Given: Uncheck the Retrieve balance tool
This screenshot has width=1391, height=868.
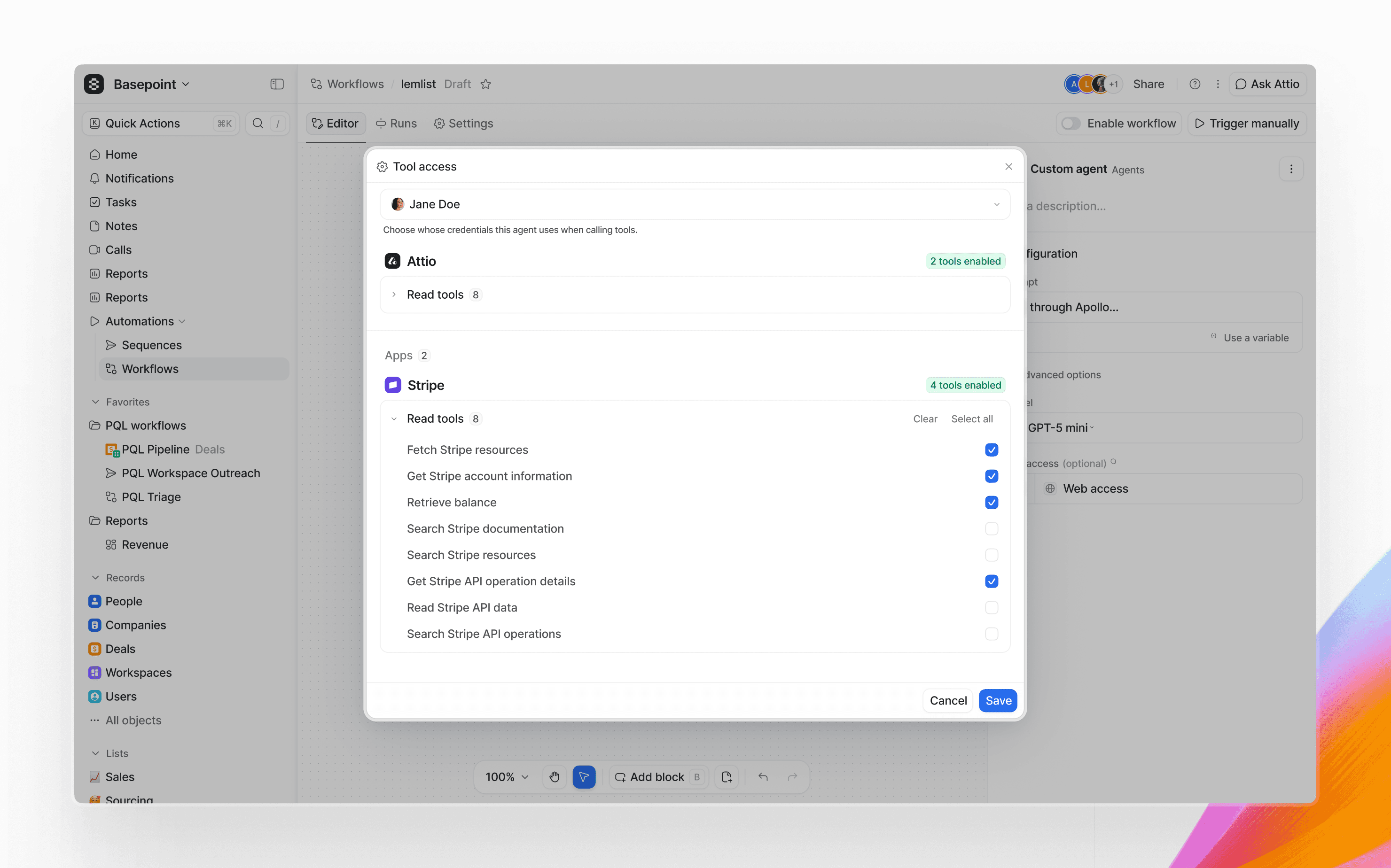Looking at the screenshot, I should [991, 502].
